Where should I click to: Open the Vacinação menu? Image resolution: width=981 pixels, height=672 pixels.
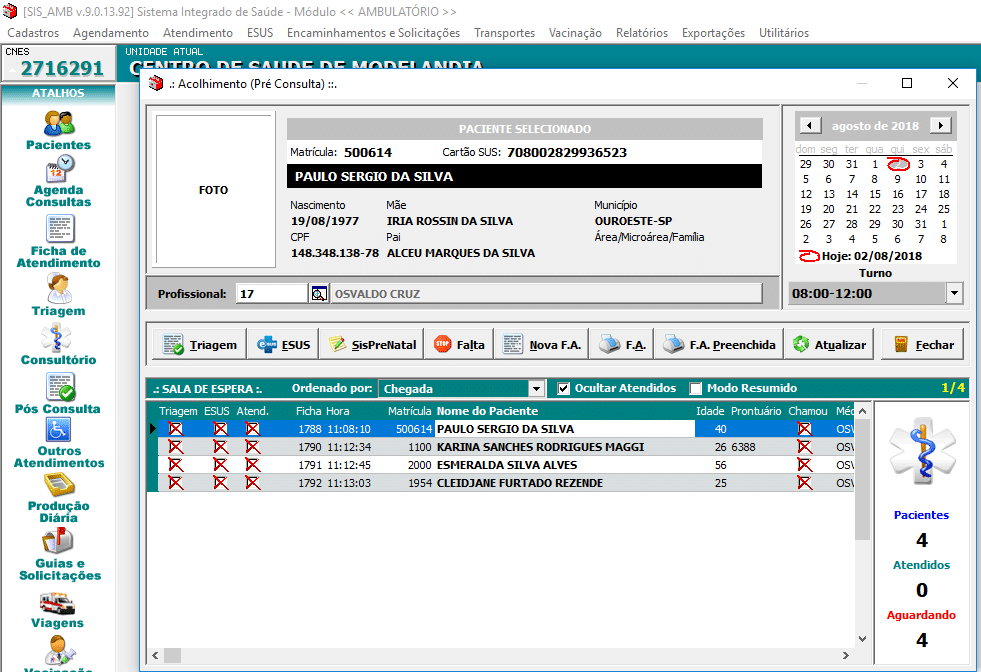click(575, 33)
